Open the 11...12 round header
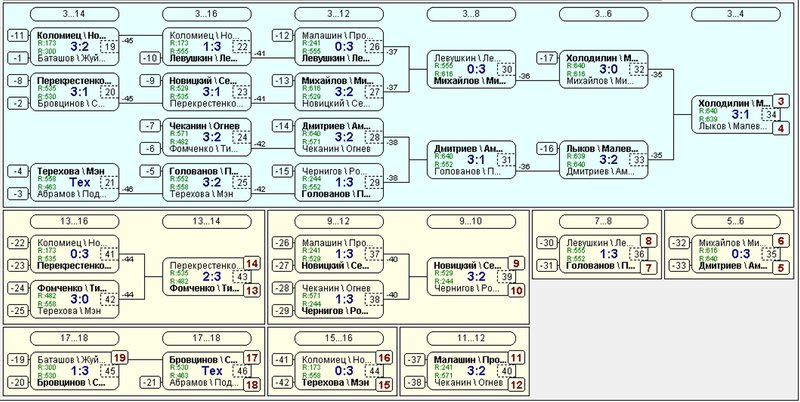Screen dimensions: 800x402 point(471,338)
